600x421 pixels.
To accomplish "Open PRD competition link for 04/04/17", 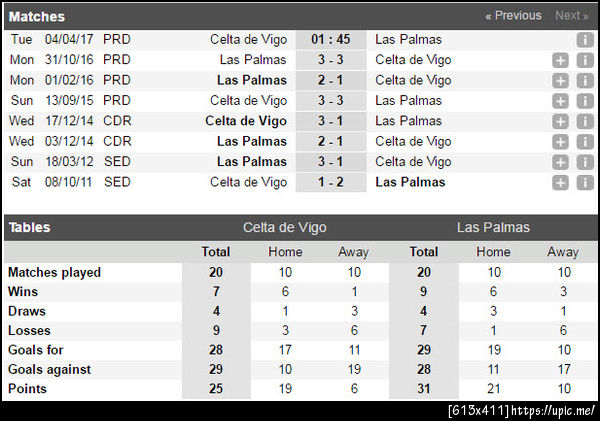I will coord(117,40).
